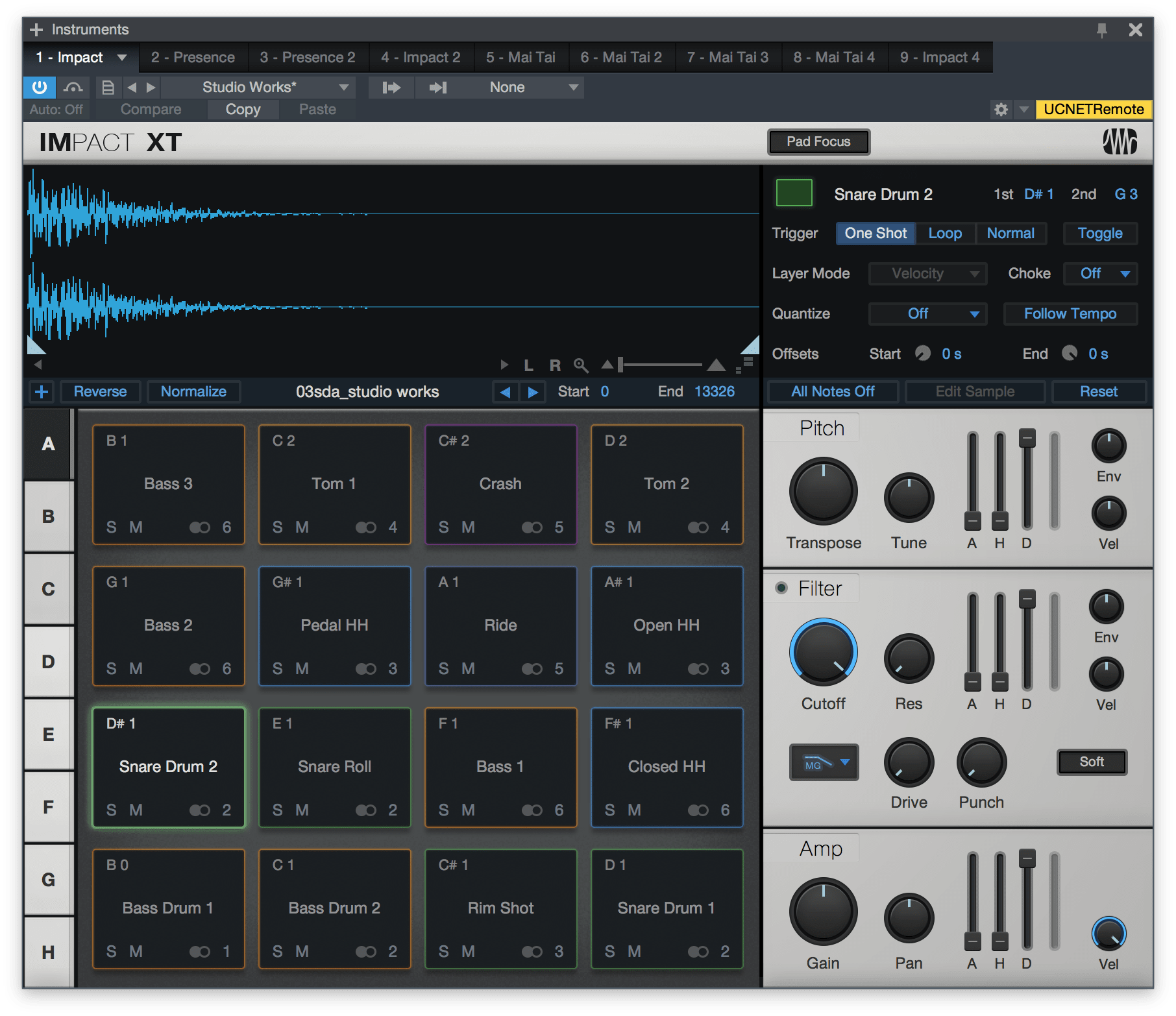Image resolution: width=1176 pixels, height=1016 pixels.
Task: Click the Filter Cutoff knob
Action: (x=823, y=651)
